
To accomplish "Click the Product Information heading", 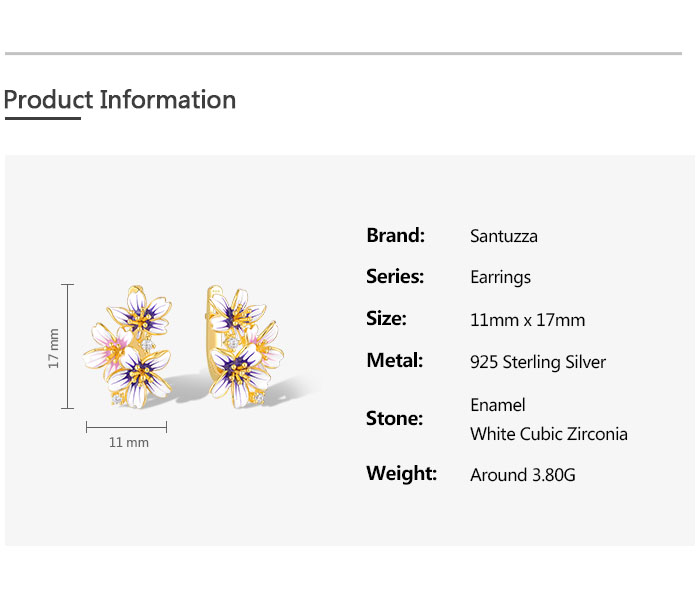I will (x=120, y=100).
